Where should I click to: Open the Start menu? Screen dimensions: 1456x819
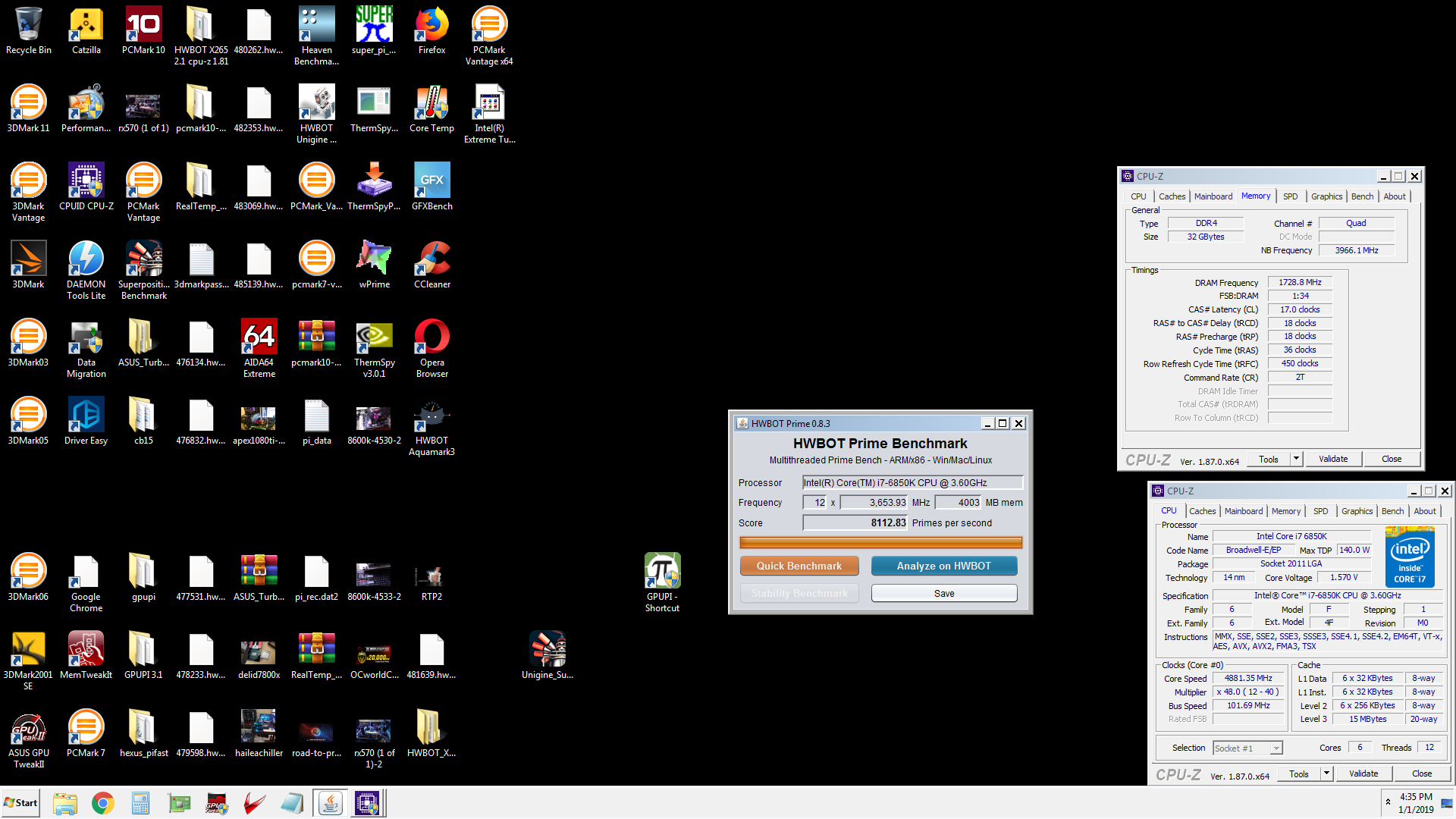point(20,803)
